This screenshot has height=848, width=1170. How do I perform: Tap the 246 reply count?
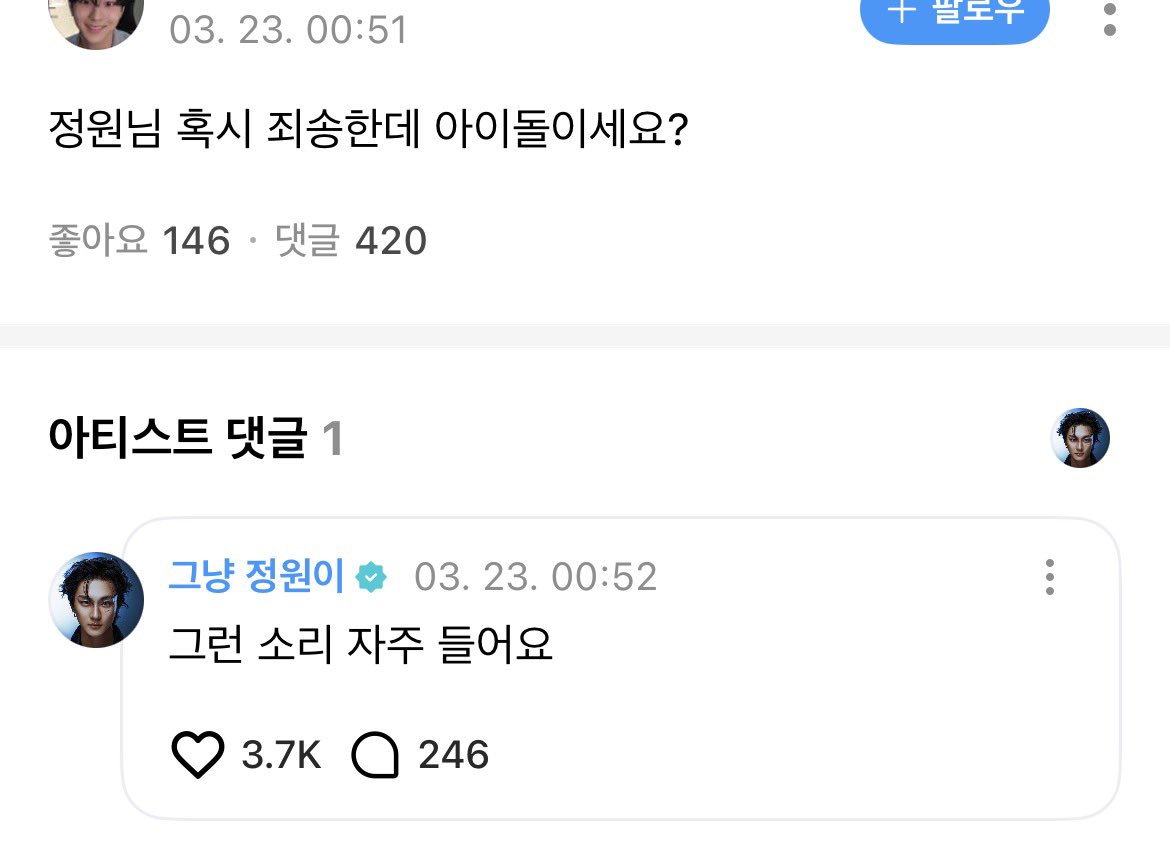coord(453,755)
